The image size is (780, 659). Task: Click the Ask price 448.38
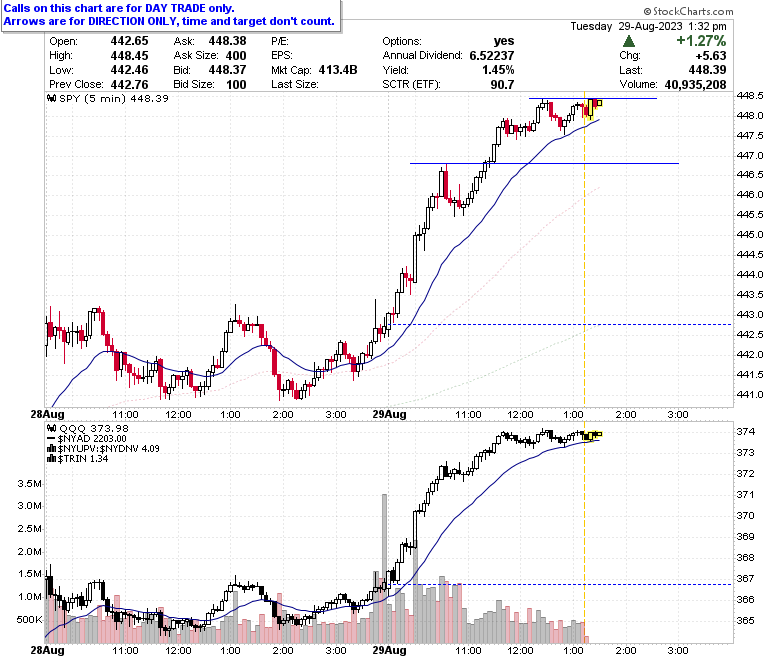(x=227, y=41)
